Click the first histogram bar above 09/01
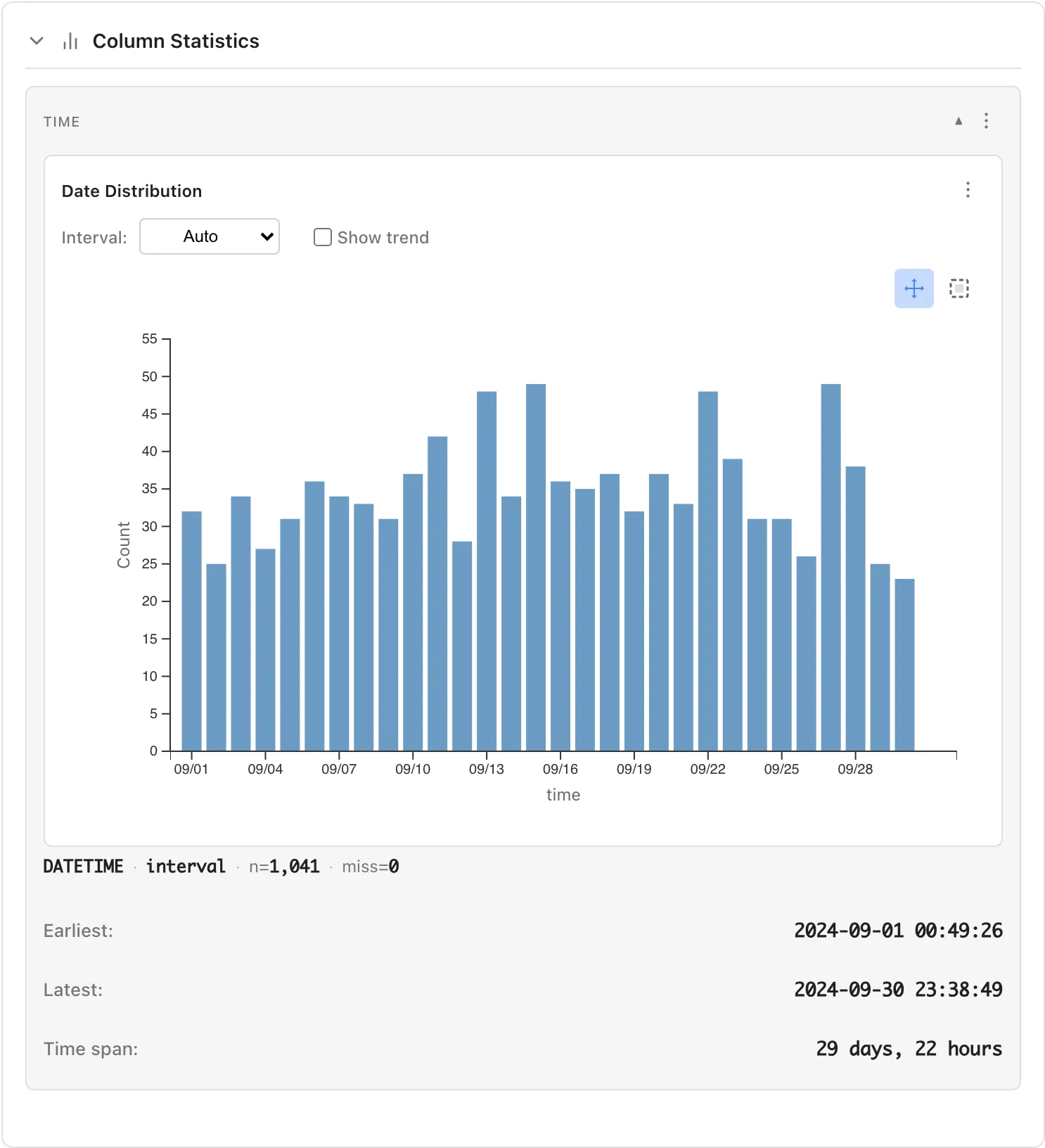 click(x=191, y=631)
